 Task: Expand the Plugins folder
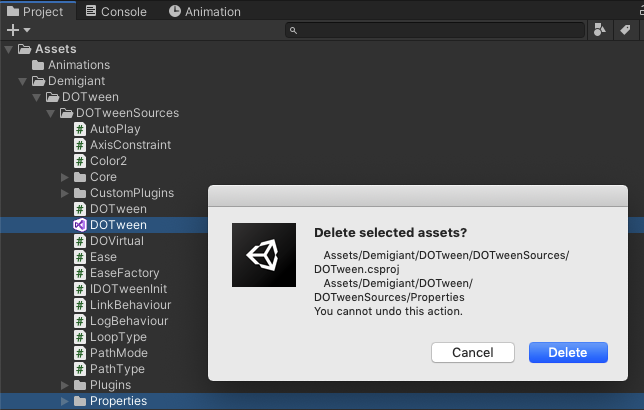[x=64, y=385]
